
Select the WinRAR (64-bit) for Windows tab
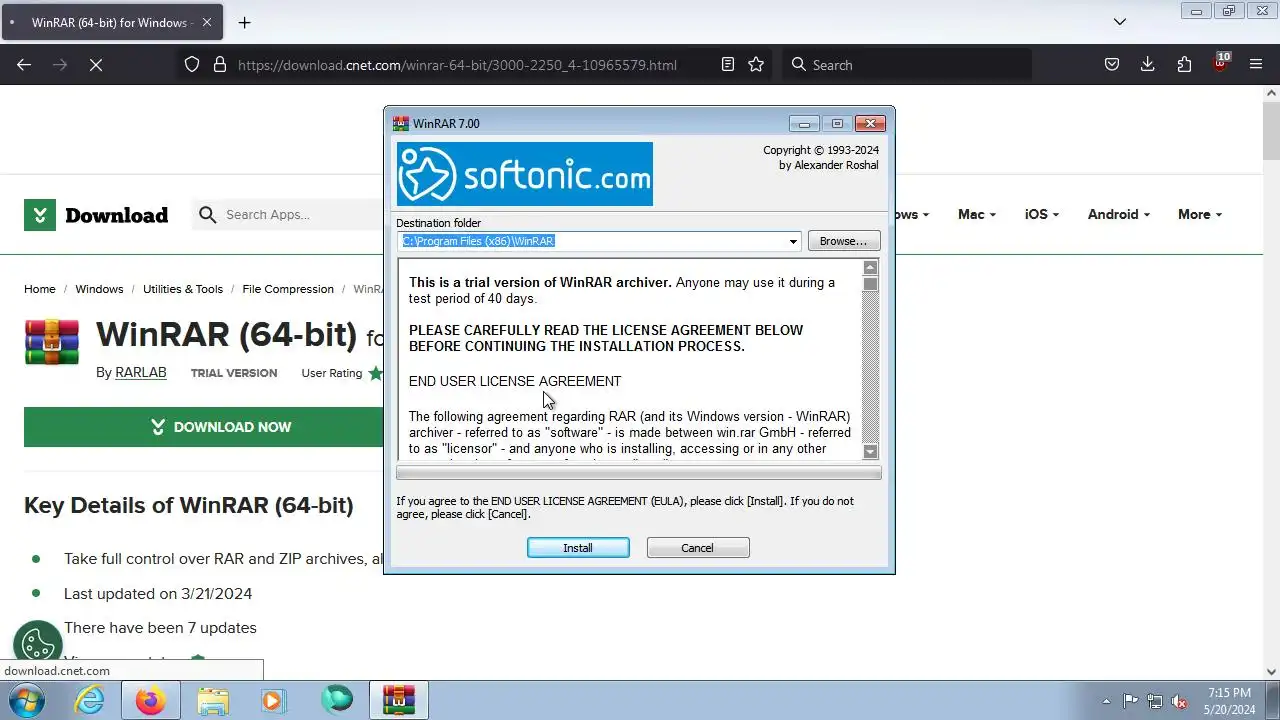click(112, 22)
